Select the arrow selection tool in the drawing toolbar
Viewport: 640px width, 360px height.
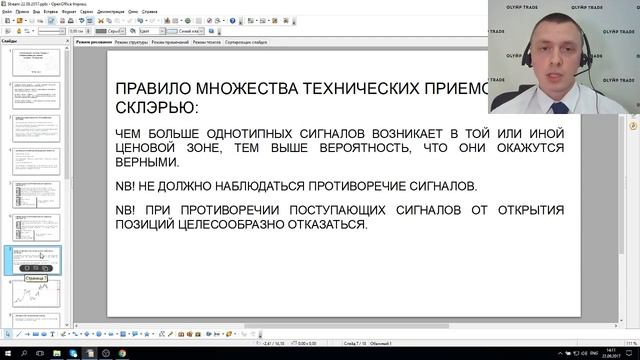pos(7,334)
